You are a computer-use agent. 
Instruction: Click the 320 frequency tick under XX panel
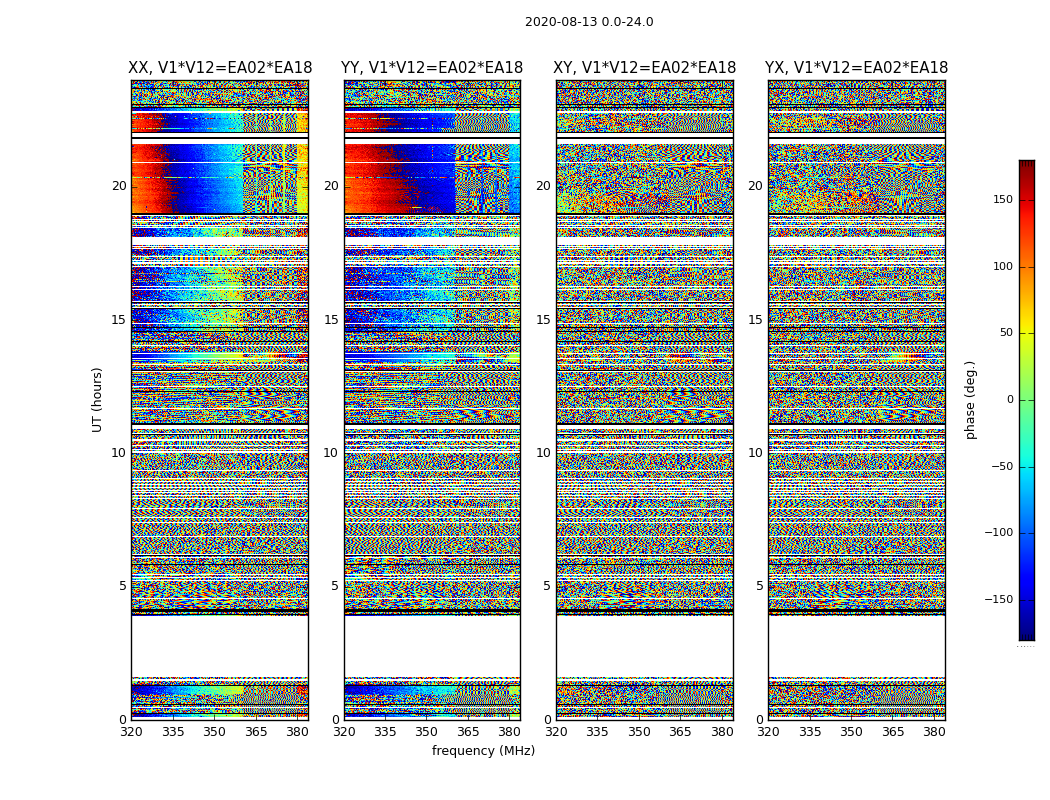coord(131,732)
